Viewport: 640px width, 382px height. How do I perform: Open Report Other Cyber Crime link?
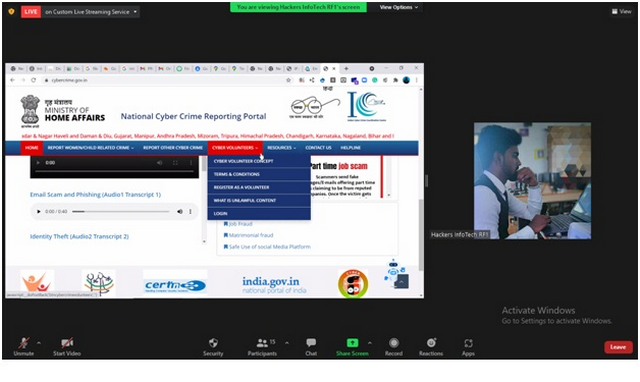click(x=173, y=148)
